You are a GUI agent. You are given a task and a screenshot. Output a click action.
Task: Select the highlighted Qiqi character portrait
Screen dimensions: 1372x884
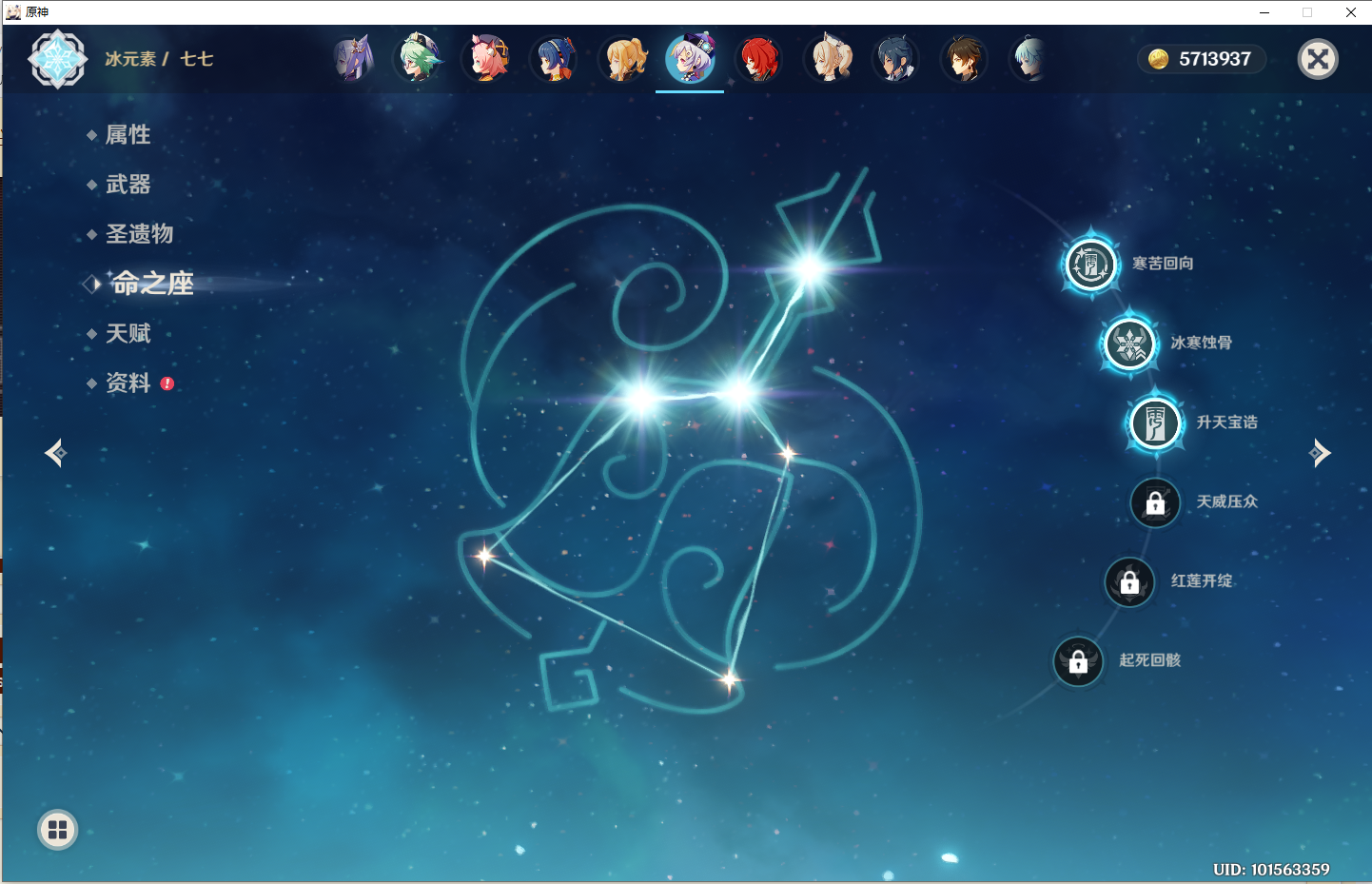691,59
